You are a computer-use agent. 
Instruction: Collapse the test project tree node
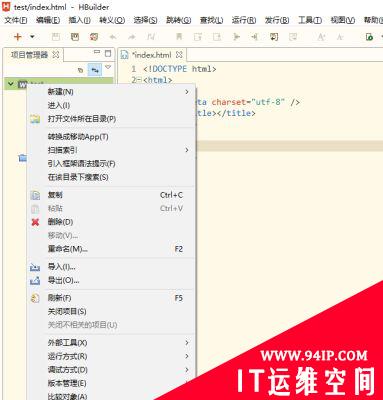click(x=11, y=84)
